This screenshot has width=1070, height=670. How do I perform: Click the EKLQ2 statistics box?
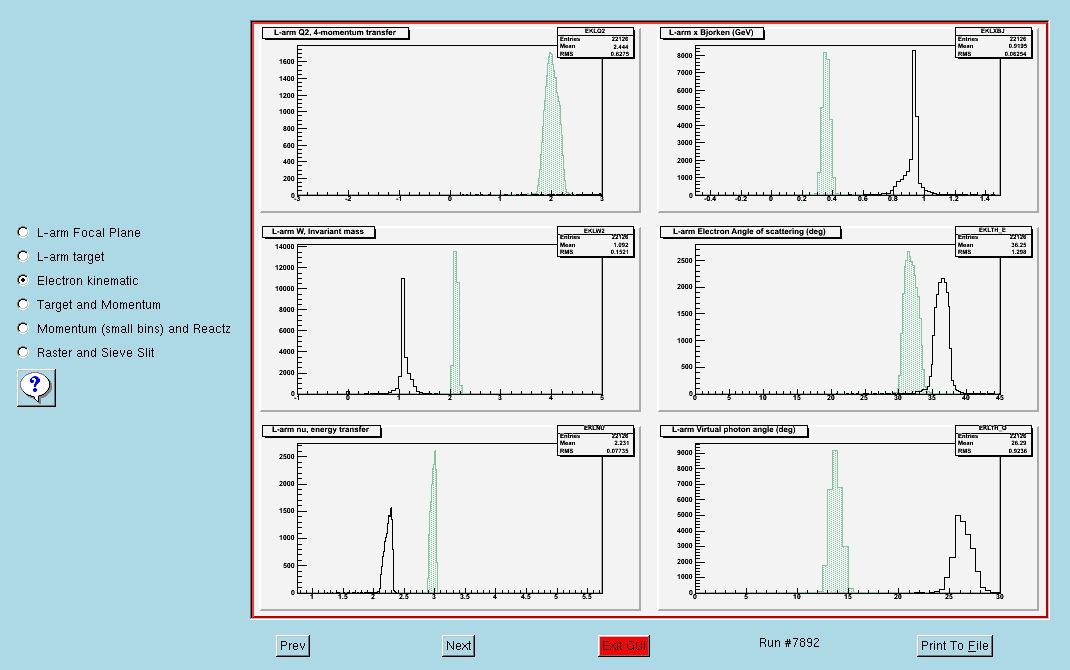click(596, 42)
